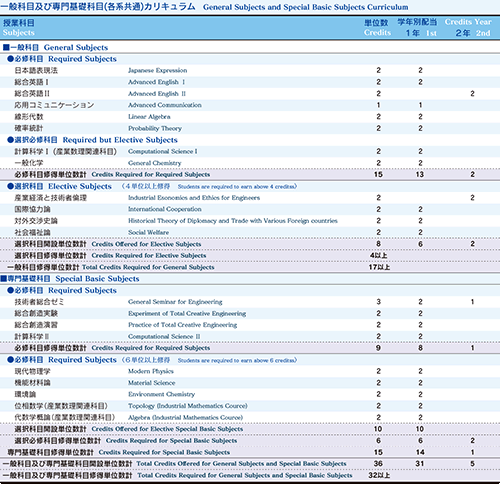Select 'International Cooperation' subject text
Screen dimensions: 500x484
(165, 209)
